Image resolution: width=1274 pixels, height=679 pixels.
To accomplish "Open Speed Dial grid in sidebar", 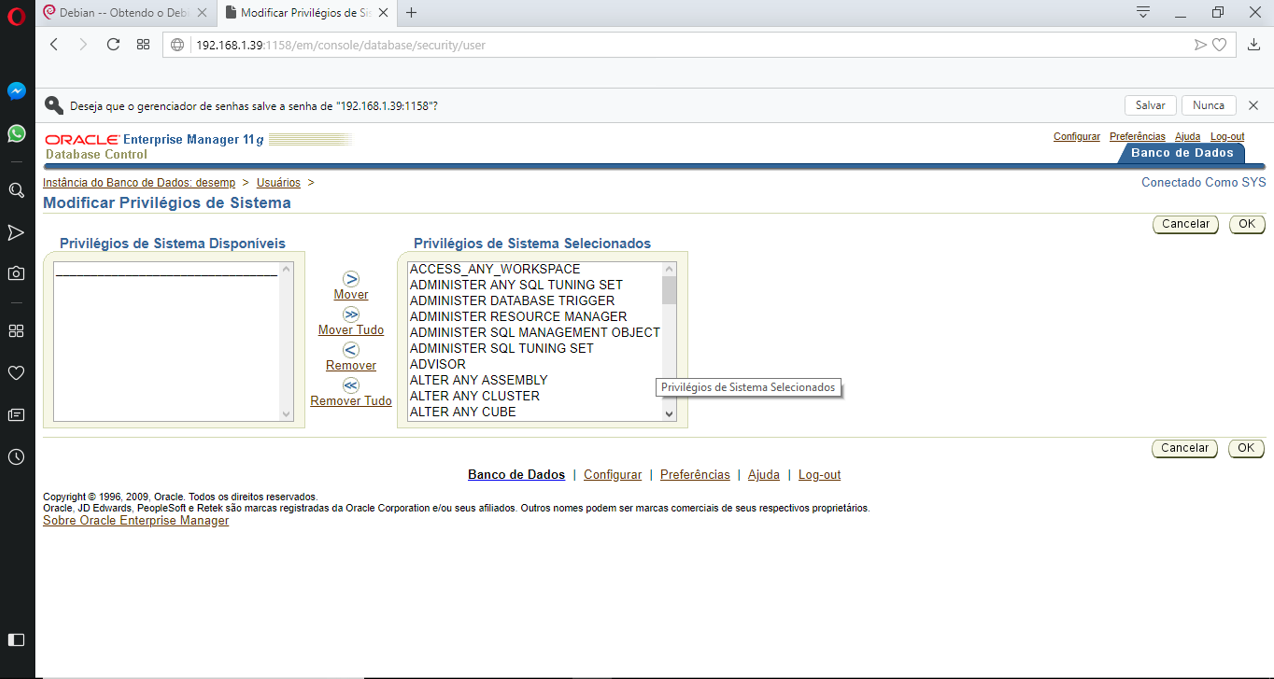I will [16, 331].
